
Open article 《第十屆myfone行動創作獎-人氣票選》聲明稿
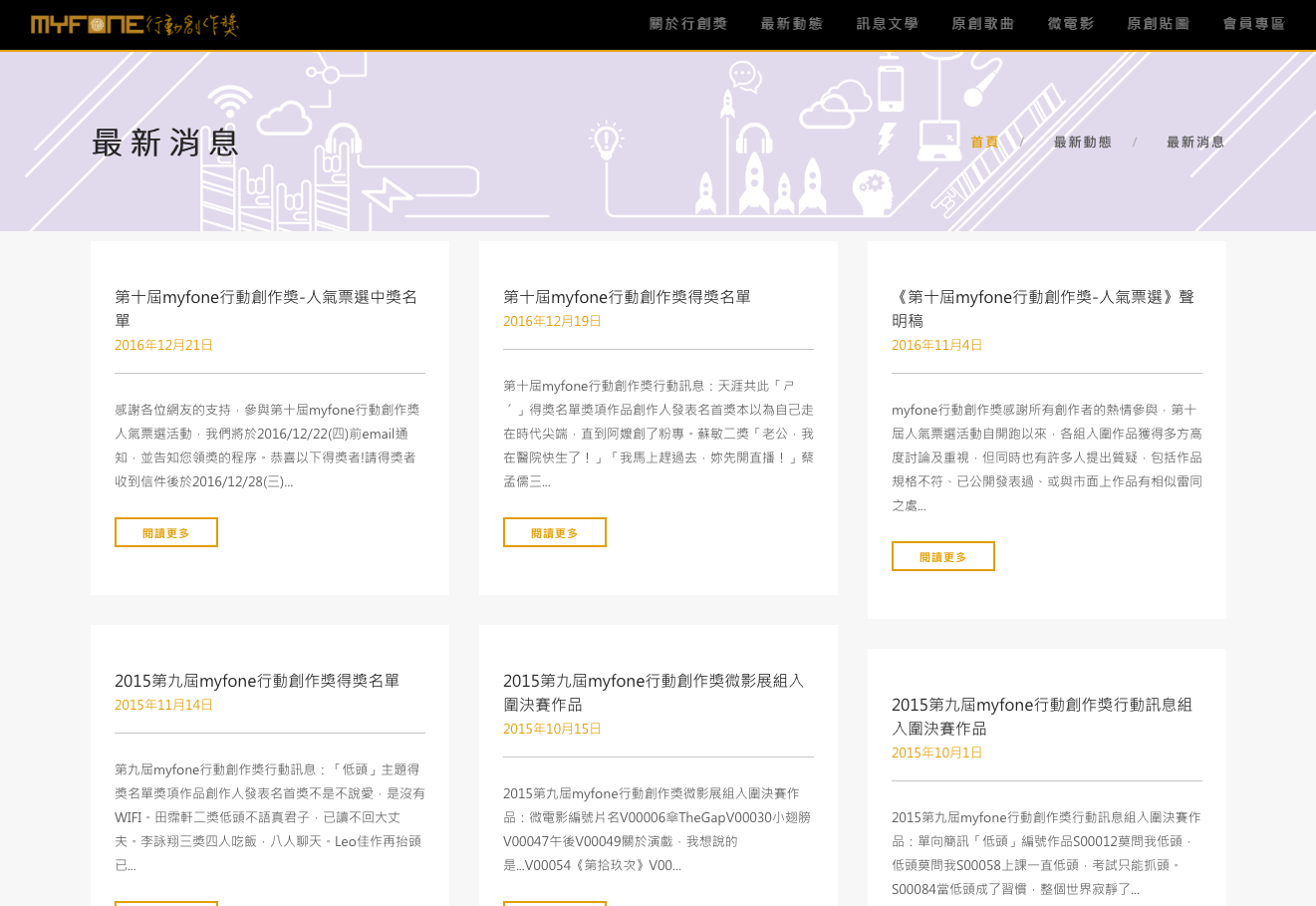pyautogui.click(x=1043, y=309)
